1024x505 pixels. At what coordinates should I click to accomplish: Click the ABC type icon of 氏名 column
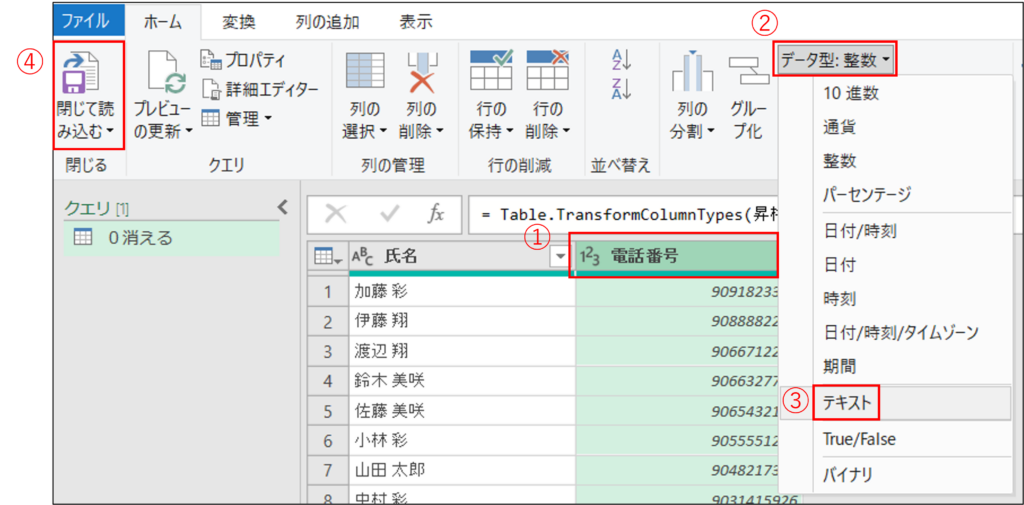coord(363,257)
